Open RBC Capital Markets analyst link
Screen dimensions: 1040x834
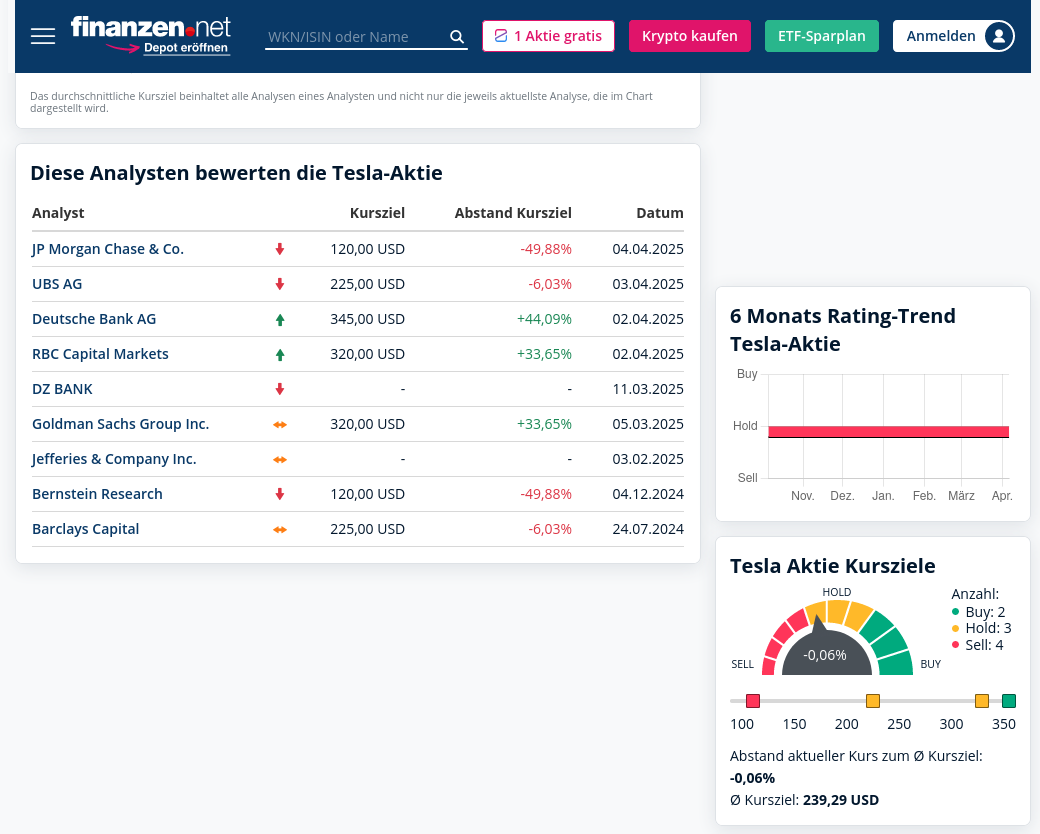[x=100, y=354]
